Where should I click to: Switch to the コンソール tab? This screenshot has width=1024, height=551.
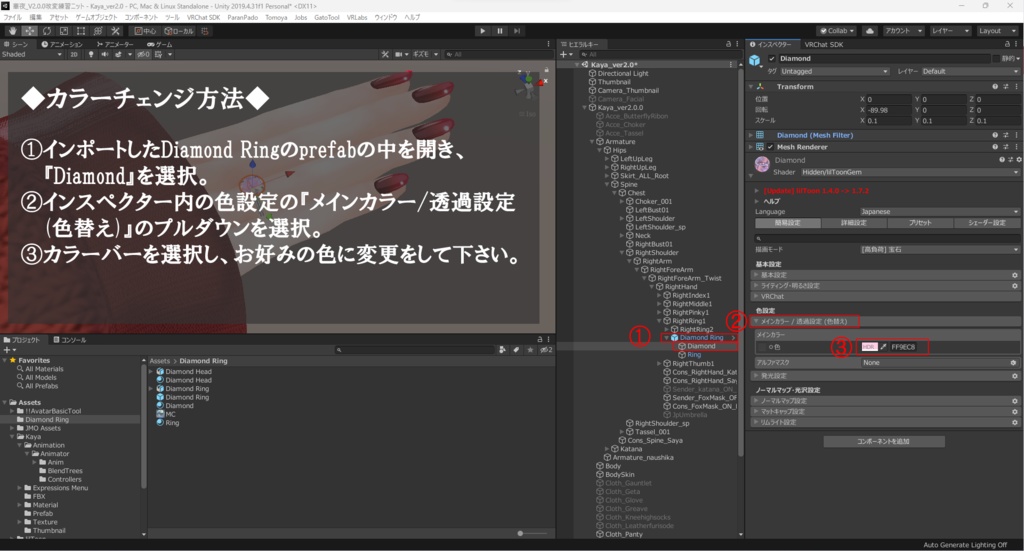[x=69, y=339]
